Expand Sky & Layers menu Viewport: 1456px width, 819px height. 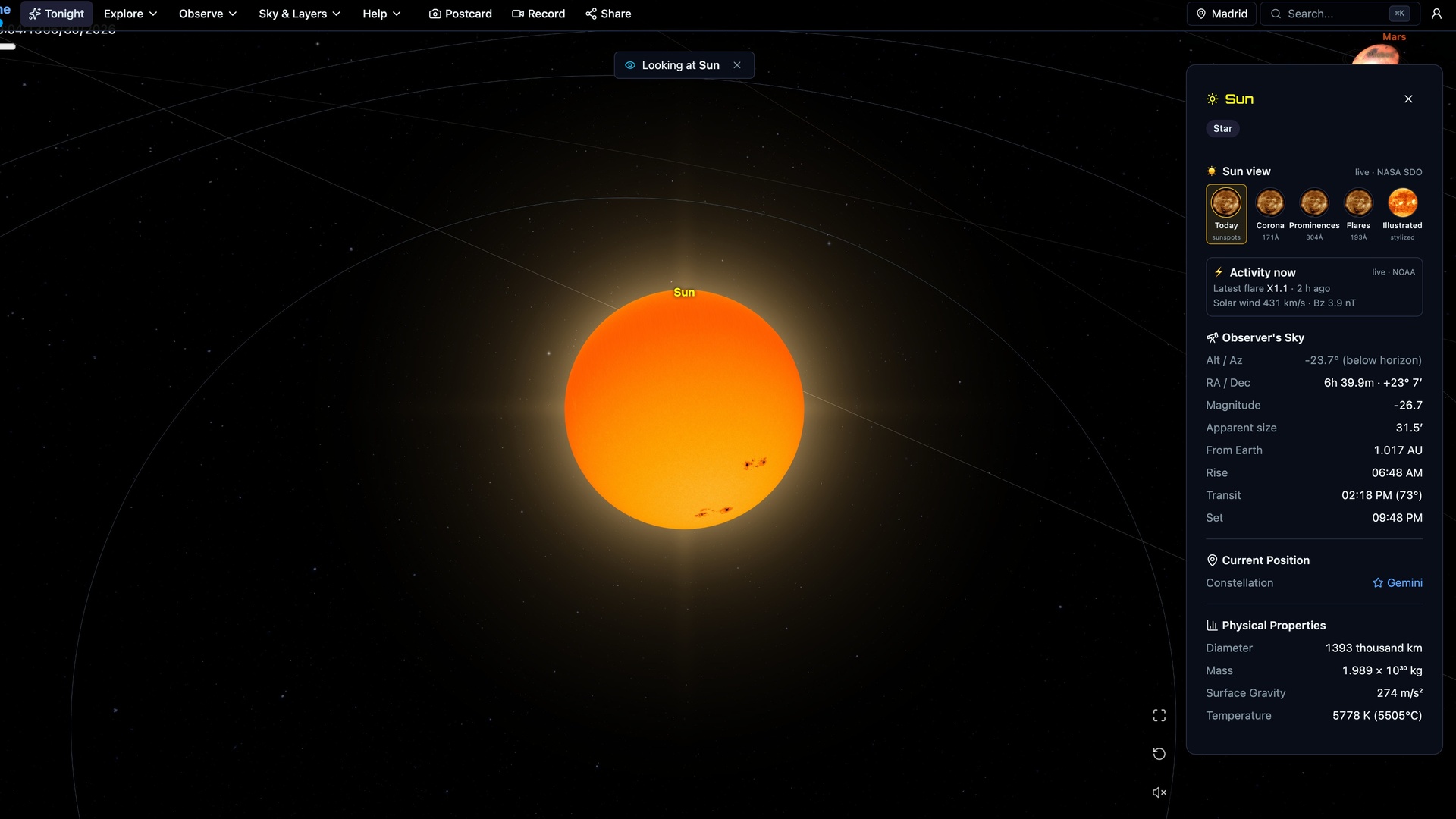click(300, 14)
